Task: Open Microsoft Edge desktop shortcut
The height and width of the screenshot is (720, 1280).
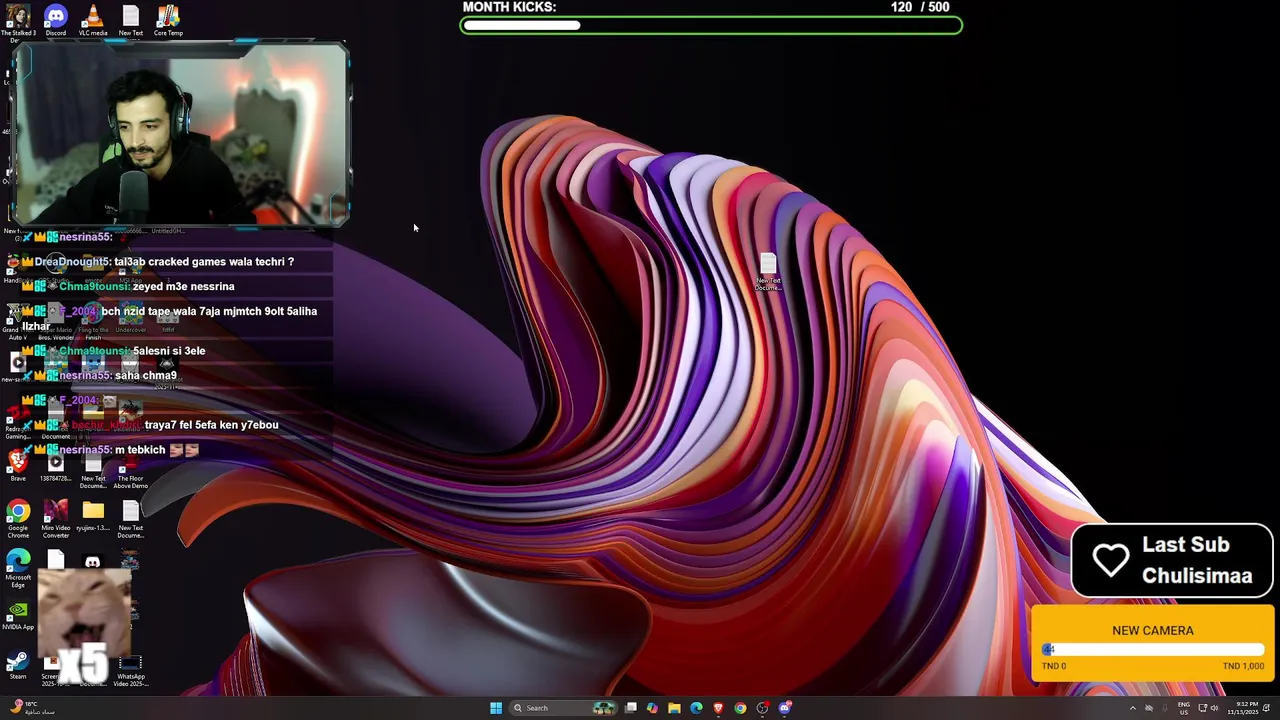Action: [x=18, y=568]
